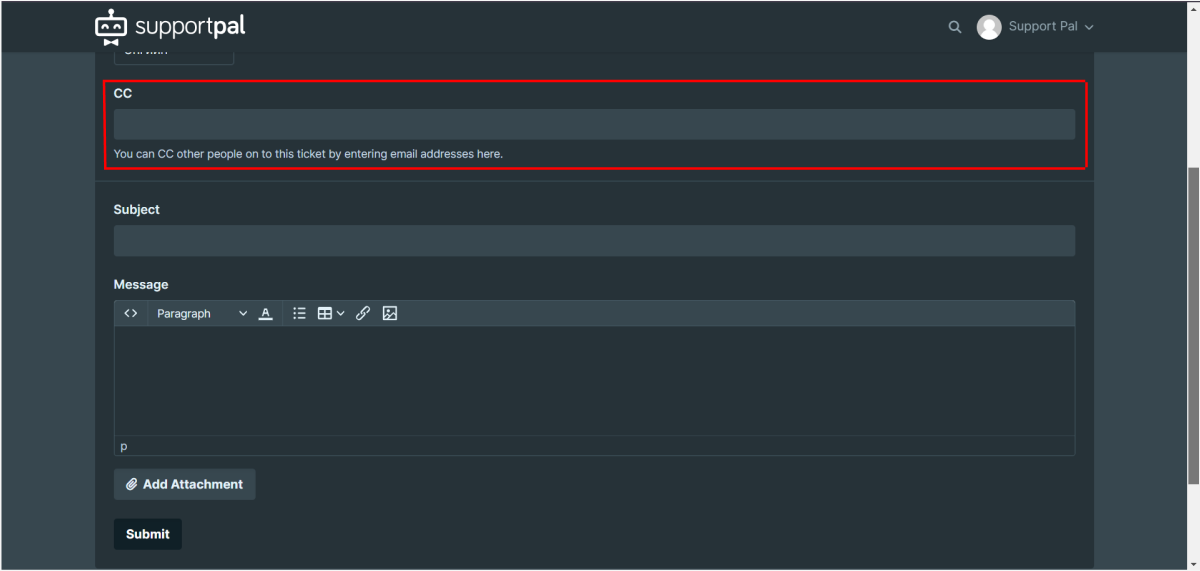Image resolution: width=1200 pixels, height=571 pixels.
Task: Click into the Subject field
Action: coord(594,240)
